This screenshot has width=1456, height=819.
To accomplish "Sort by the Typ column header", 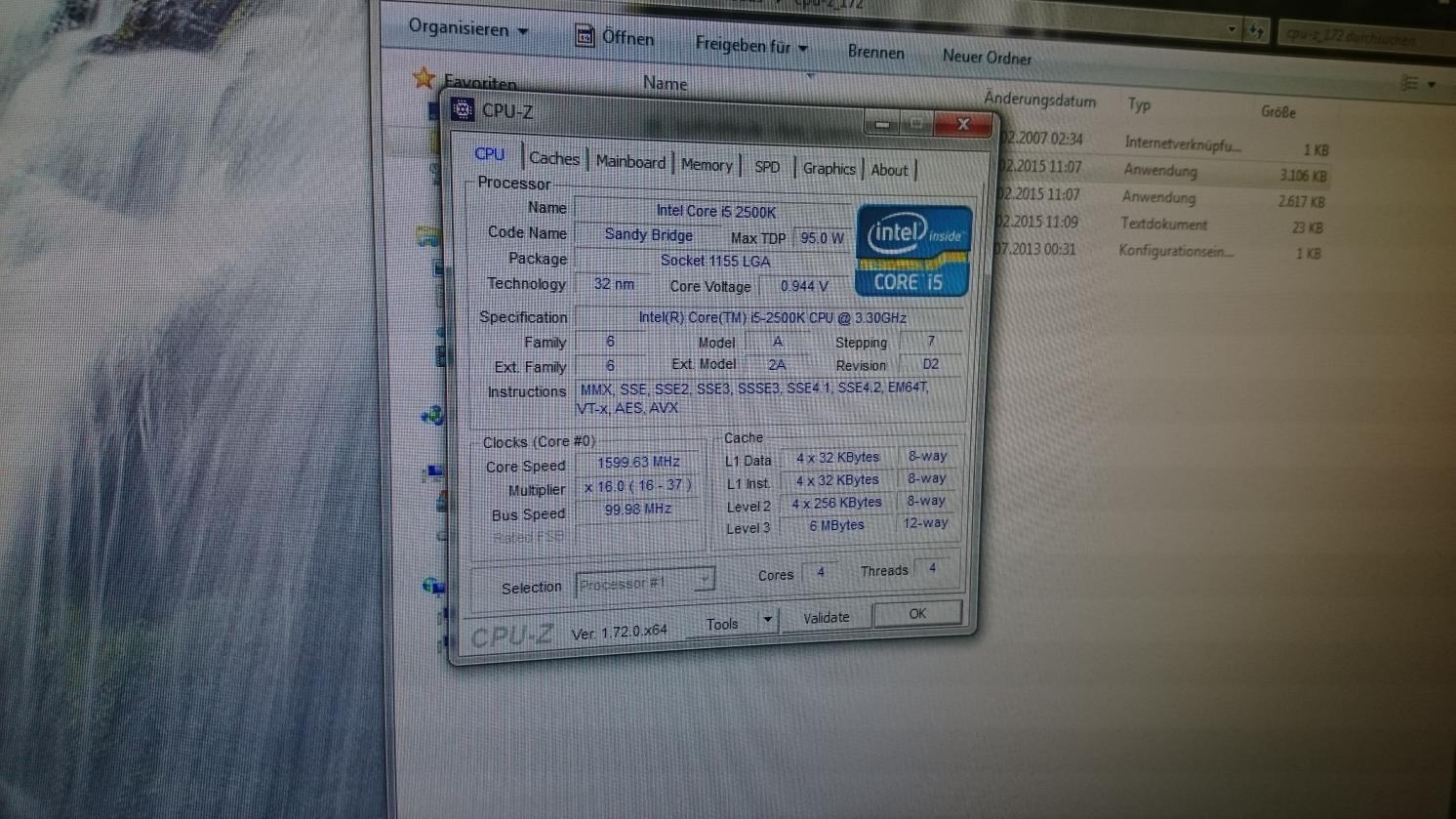I will click(x=1139, y=104).
